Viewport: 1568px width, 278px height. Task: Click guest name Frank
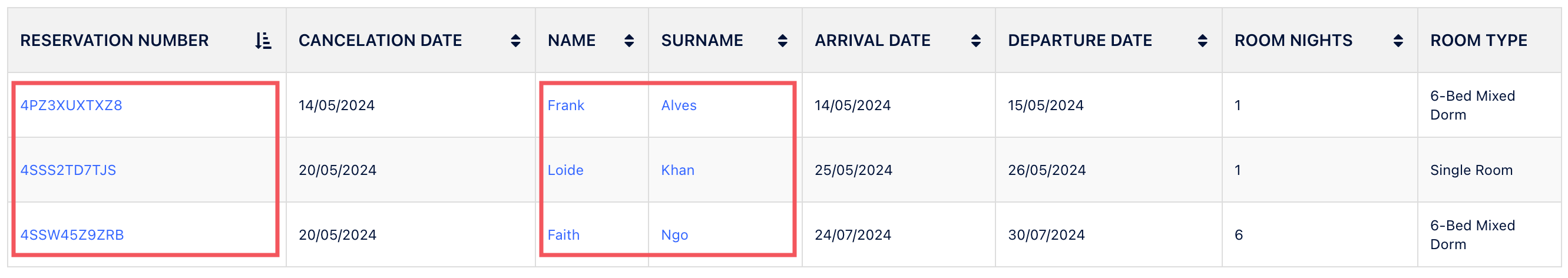[x=565, y=105]
